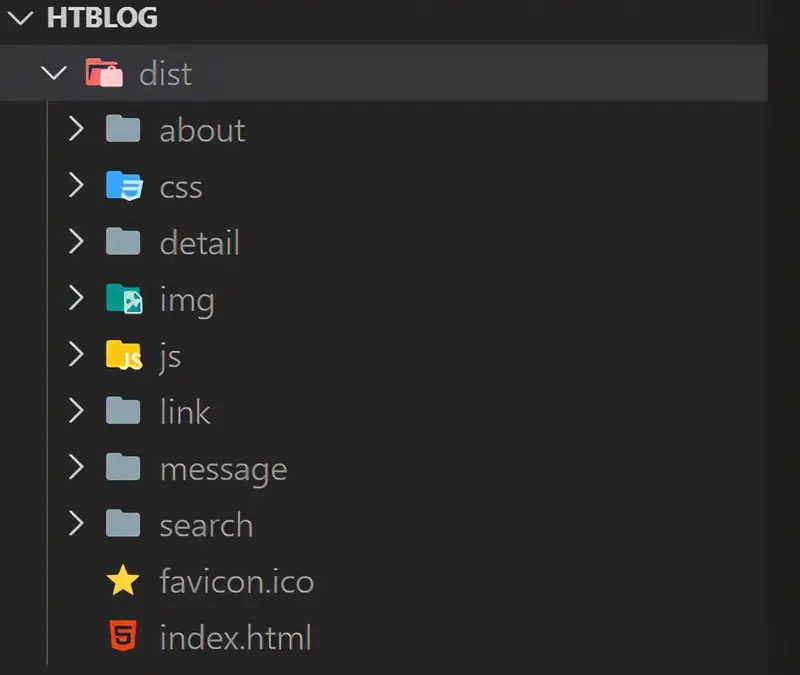Click the message folder label

[x=223, y=469]
